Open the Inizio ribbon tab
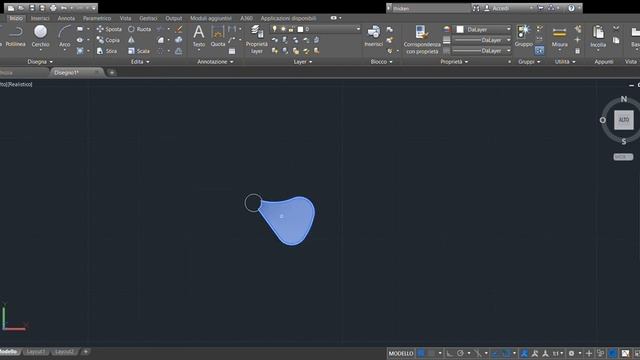The height and width of the screenshot is (360, 640). click(x=16, y=18)
